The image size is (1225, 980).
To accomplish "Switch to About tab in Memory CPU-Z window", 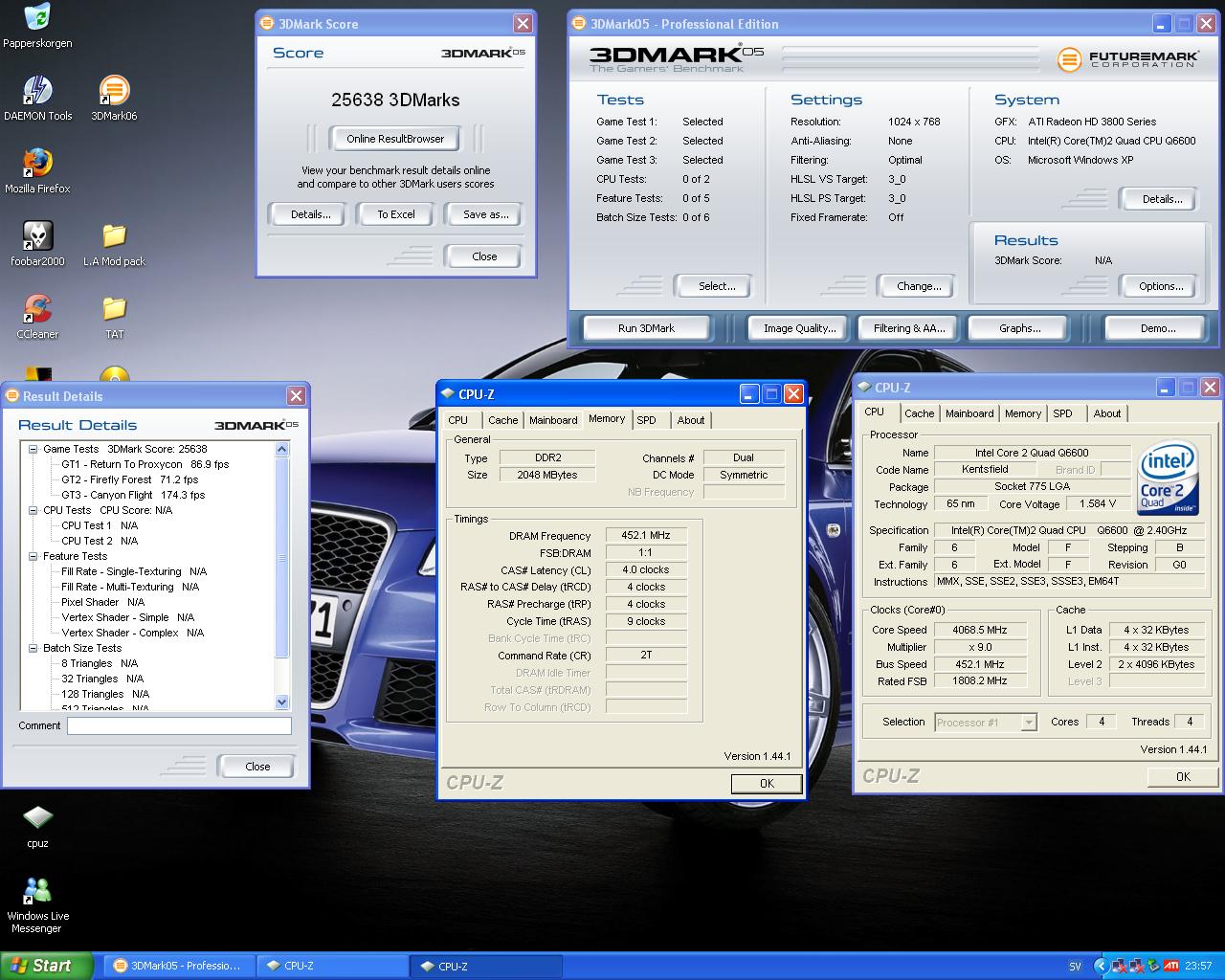I will tap(691, 420).
